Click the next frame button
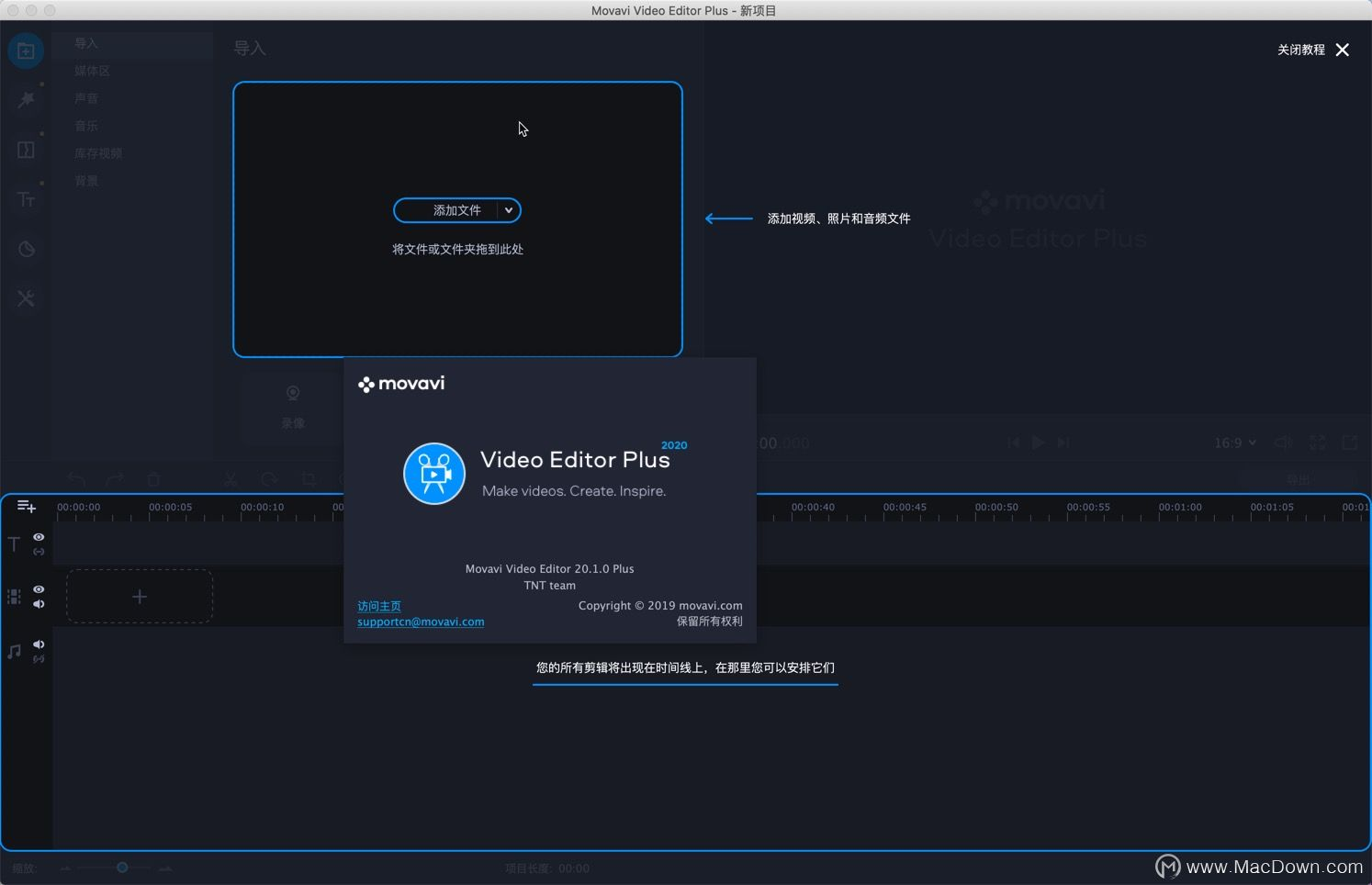Screen dimensions: 1372x885 coord(1063,442)
